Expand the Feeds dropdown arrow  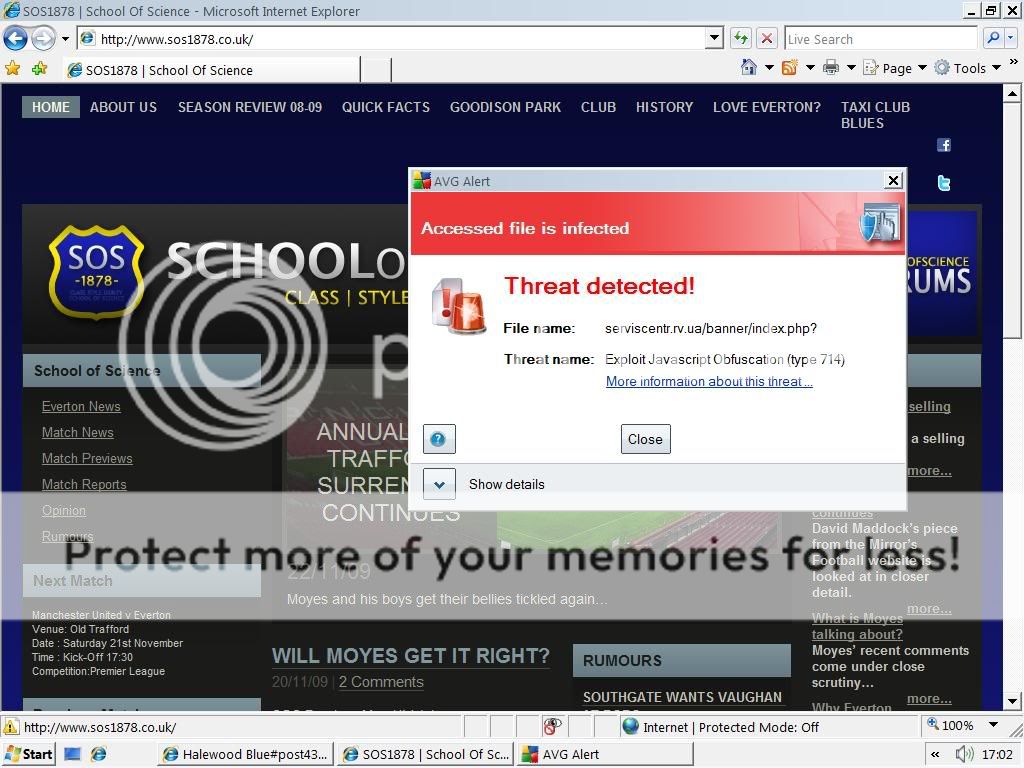tap(810, 67)
